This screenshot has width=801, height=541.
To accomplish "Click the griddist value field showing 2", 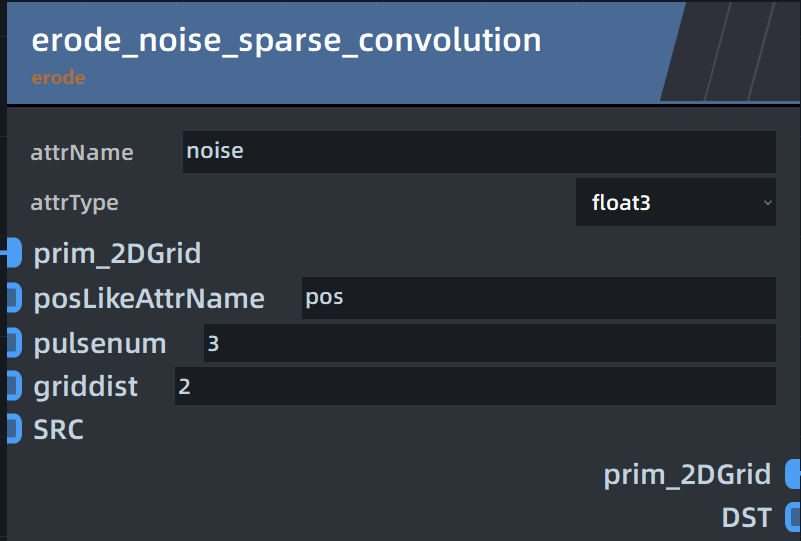I will pyautogui.click(x=475, y=386).
